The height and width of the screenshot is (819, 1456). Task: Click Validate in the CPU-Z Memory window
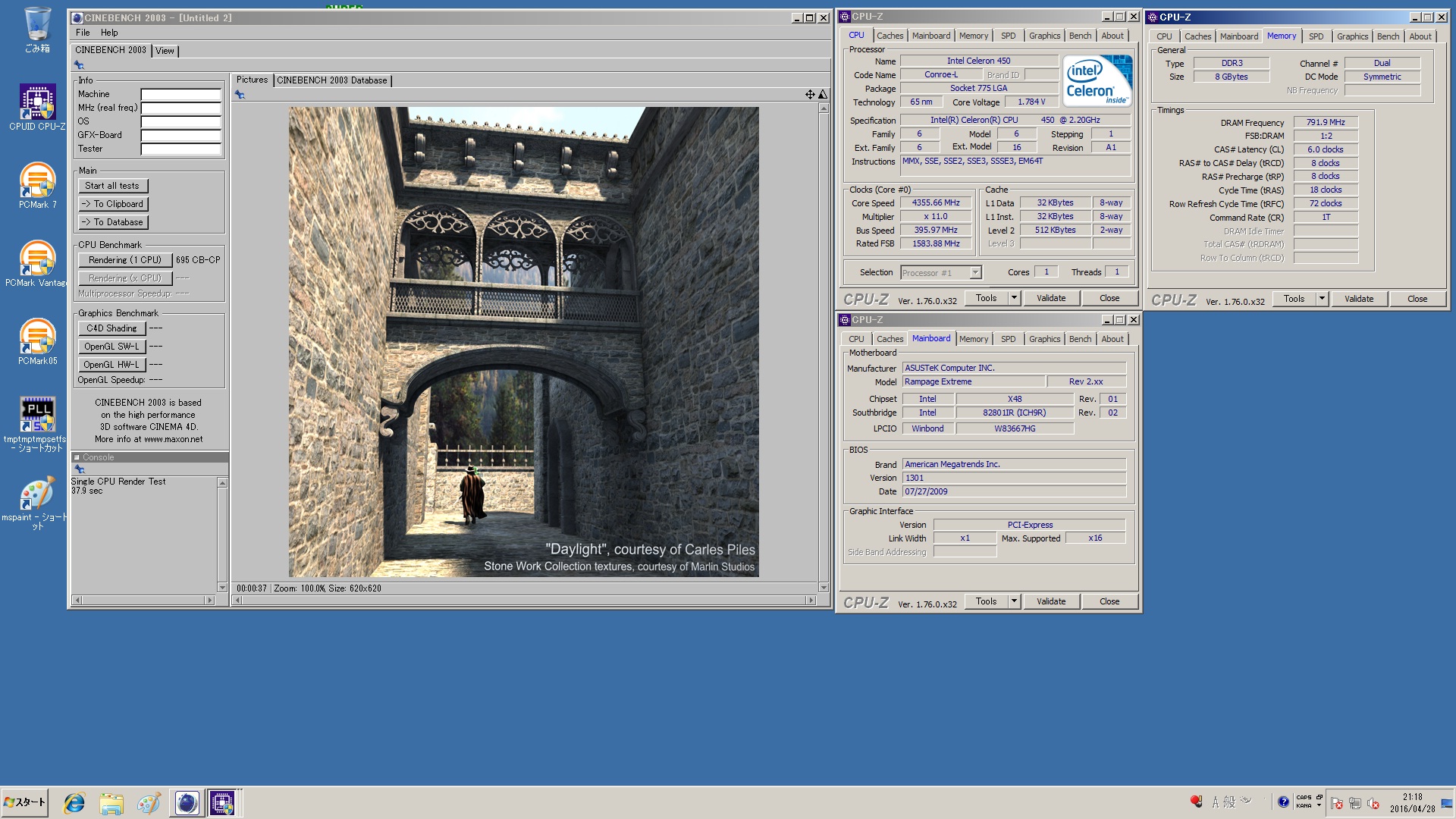click(x=1359, y=299)
